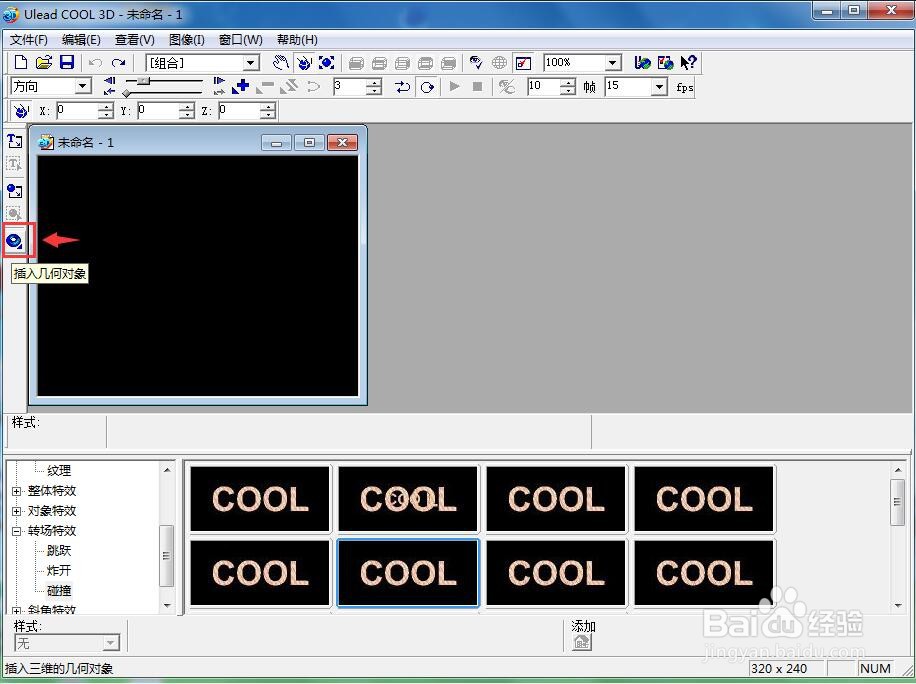Select the Resize object tool
916x684 pixels.
point(327,63)
